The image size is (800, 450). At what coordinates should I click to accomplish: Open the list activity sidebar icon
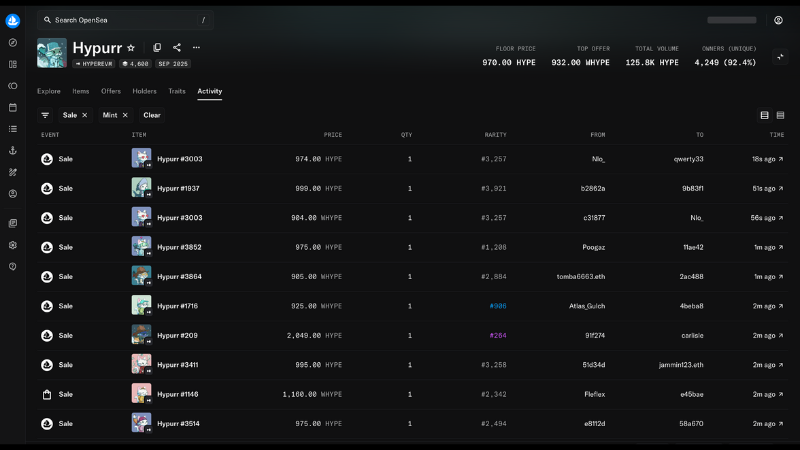[x=13, y=129]
